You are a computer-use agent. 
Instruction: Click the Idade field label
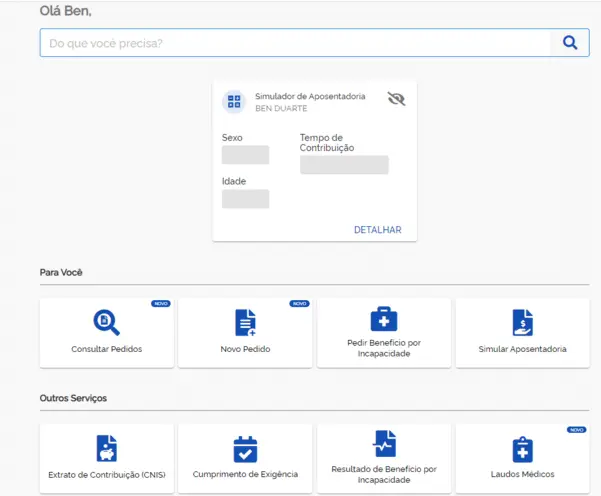pos(234,181)
